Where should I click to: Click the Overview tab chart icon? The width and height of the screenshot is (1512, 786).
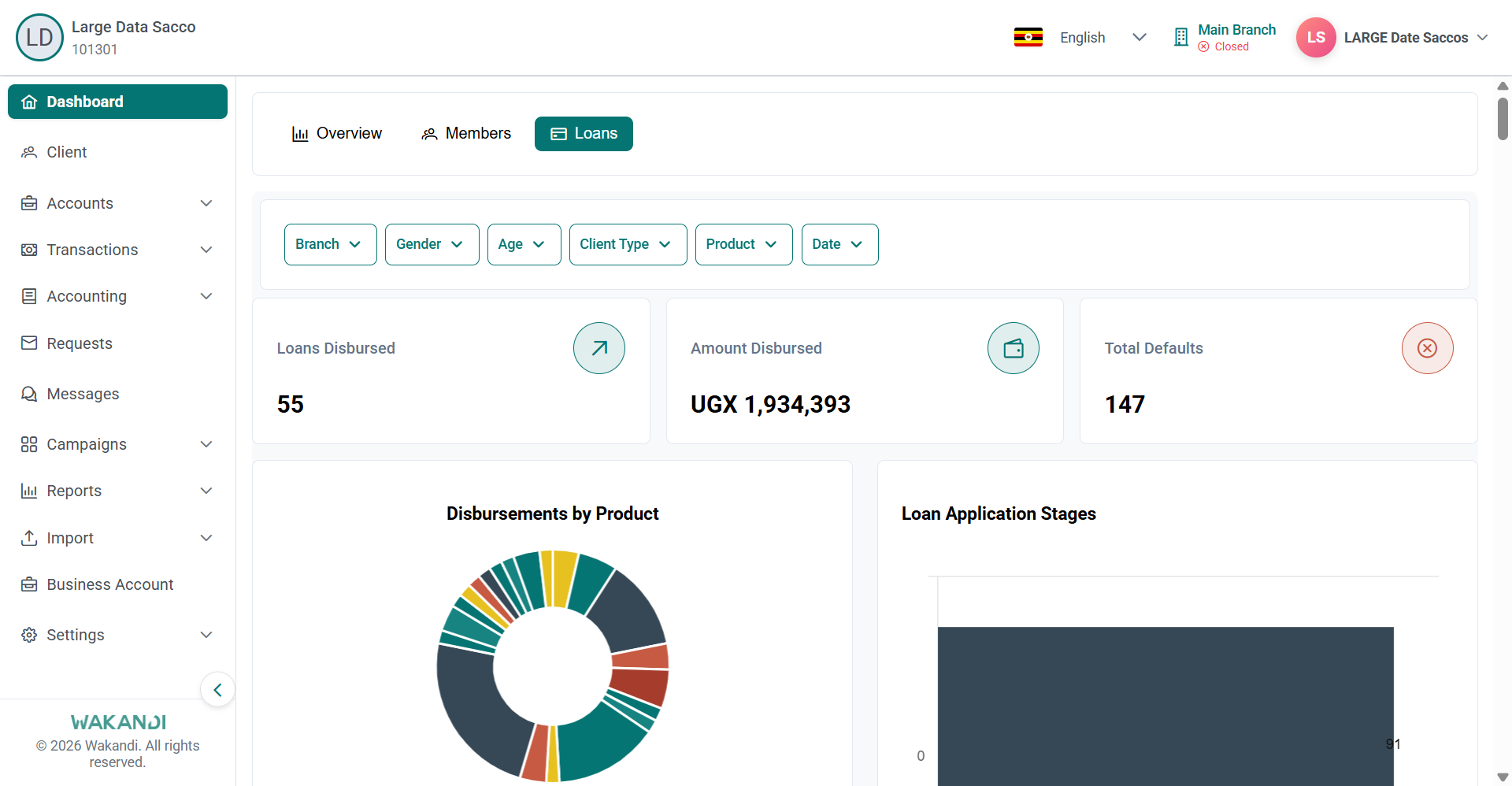[x=300, y=134]
